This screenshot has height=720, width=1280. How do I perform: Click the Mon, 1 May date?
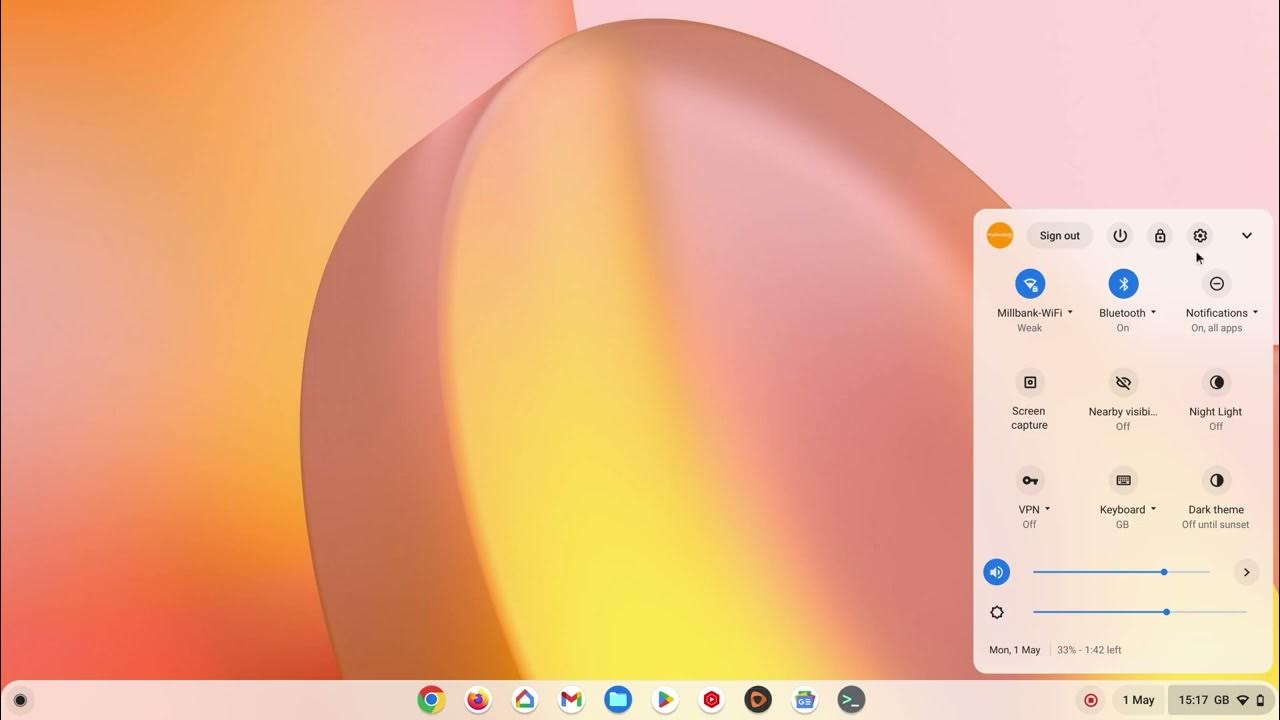coord(1015,650)
